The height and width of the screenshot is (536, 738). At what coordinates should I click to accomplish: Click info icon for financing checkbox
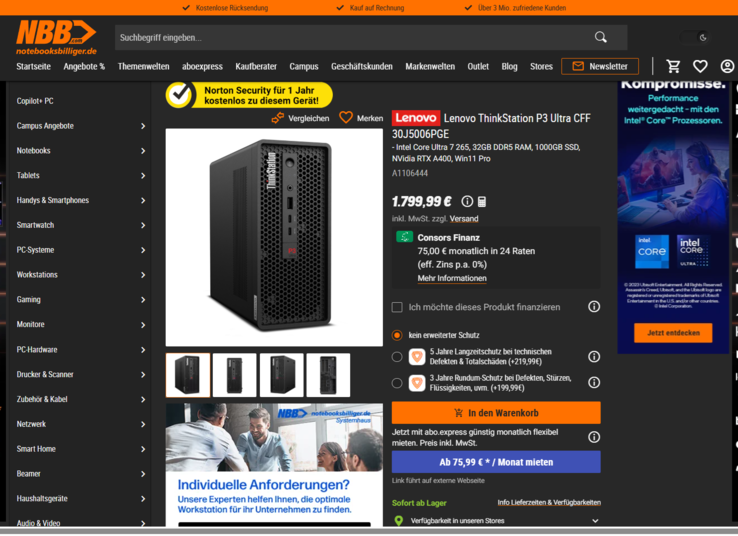click(594, 307)
